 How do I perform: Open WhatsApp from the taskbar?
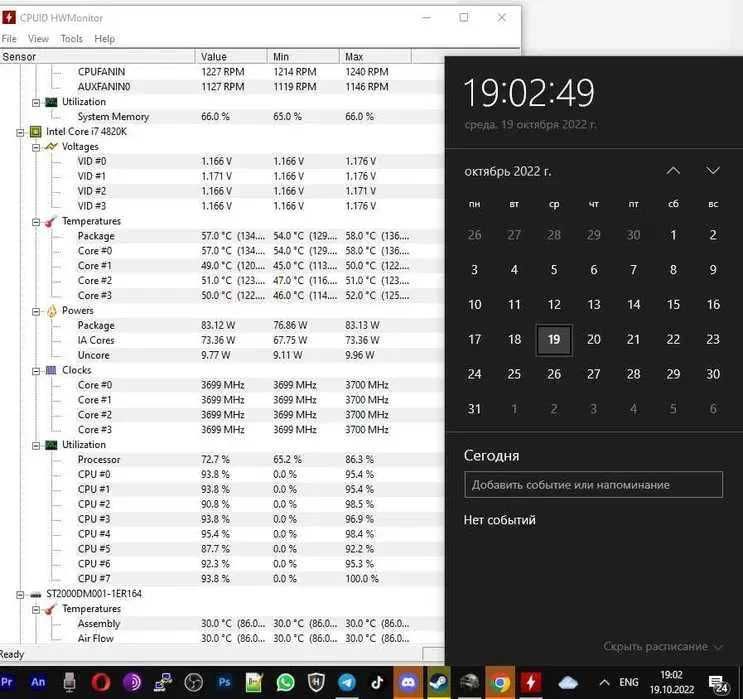click(285, 682)
